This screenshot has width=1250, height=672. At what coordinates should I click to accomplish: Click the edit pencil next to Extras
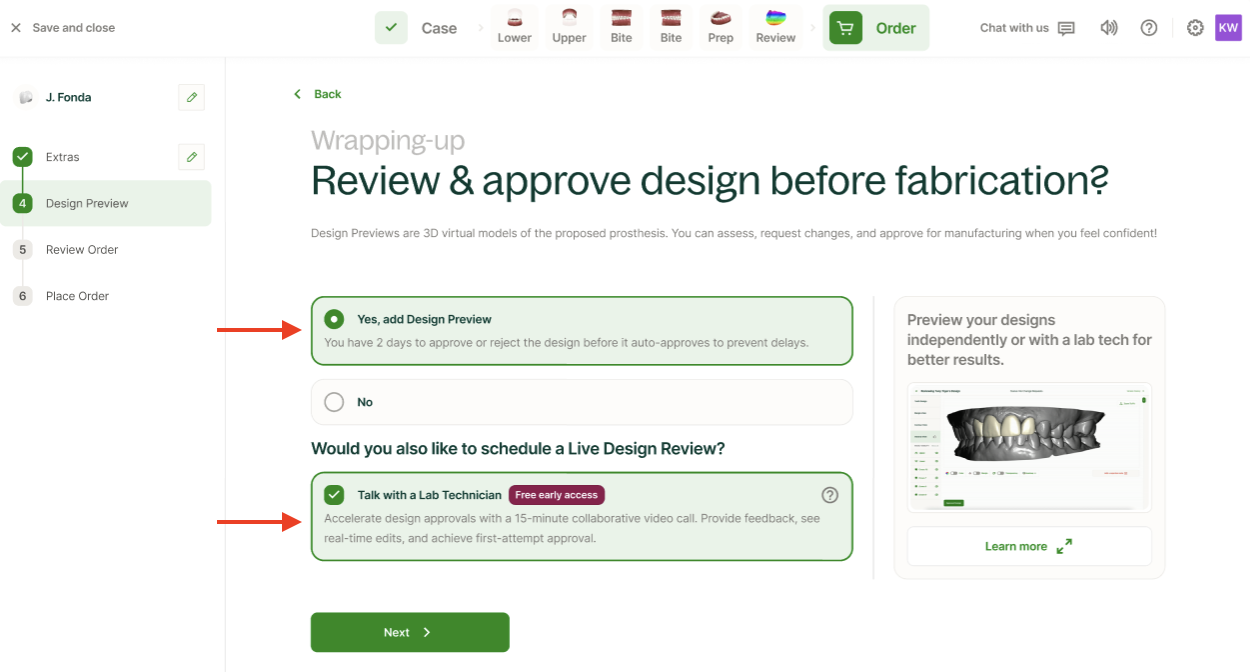point(192,157)
